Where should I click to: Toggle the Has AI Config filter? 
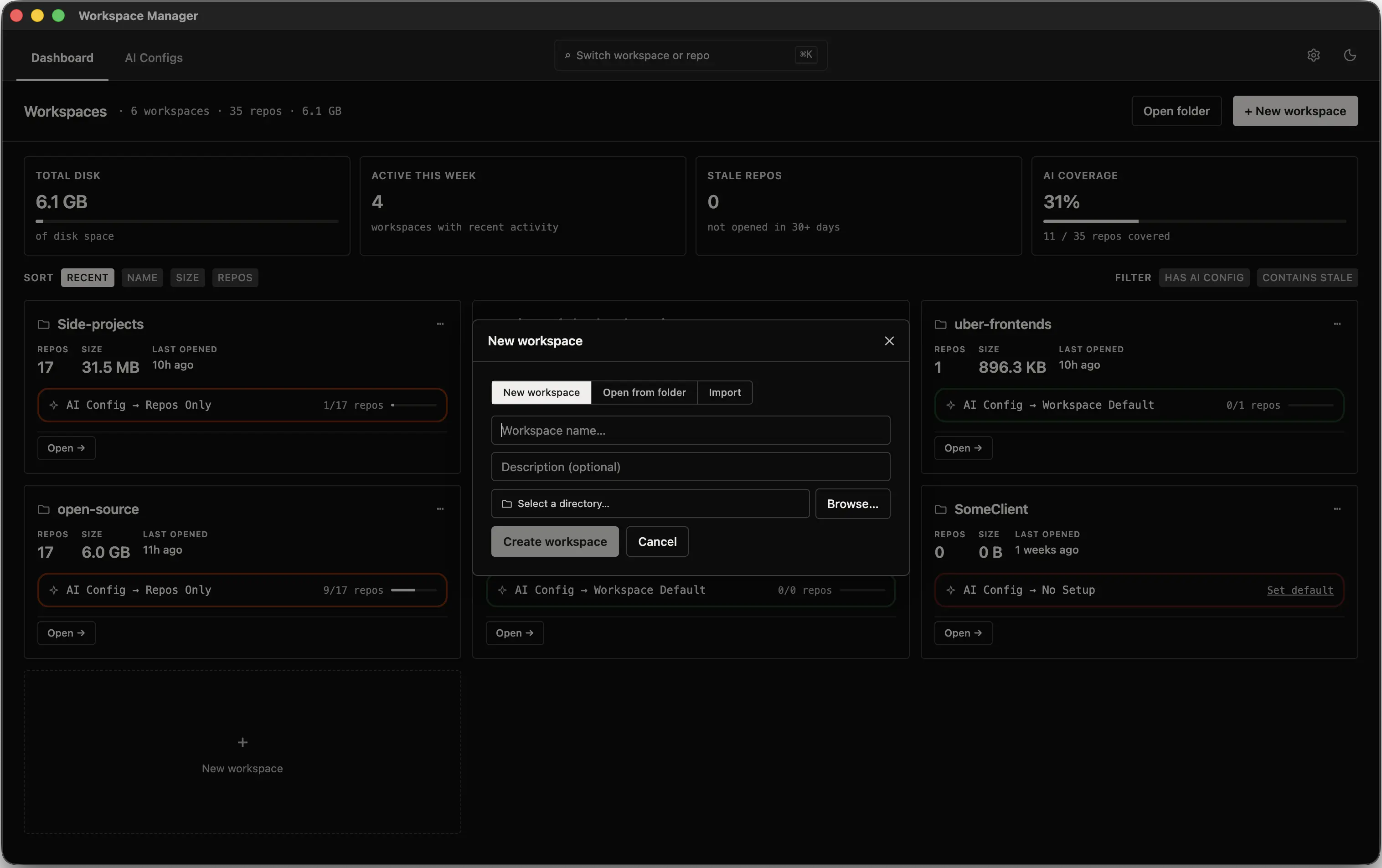coord(1204,277)
